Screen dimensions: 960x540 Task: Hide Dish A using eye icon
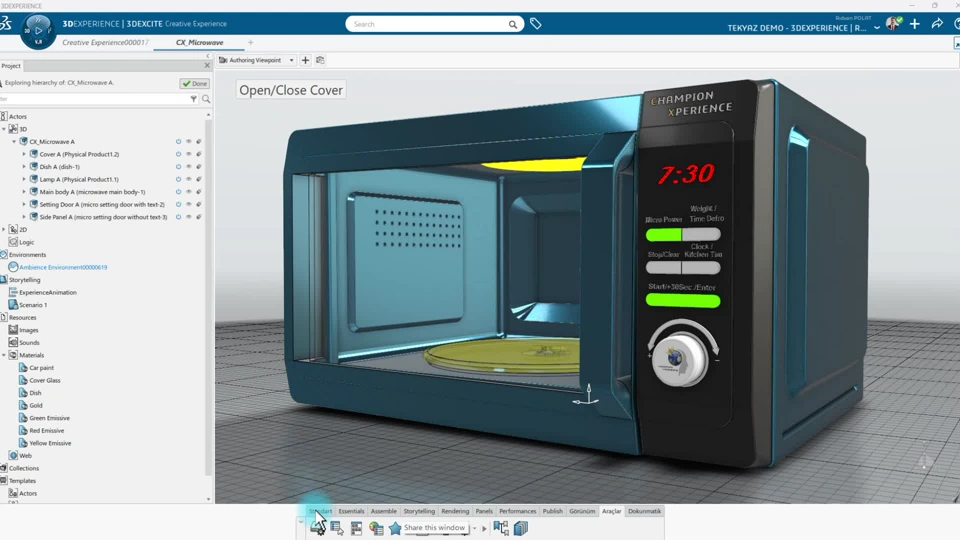[189, 167]
